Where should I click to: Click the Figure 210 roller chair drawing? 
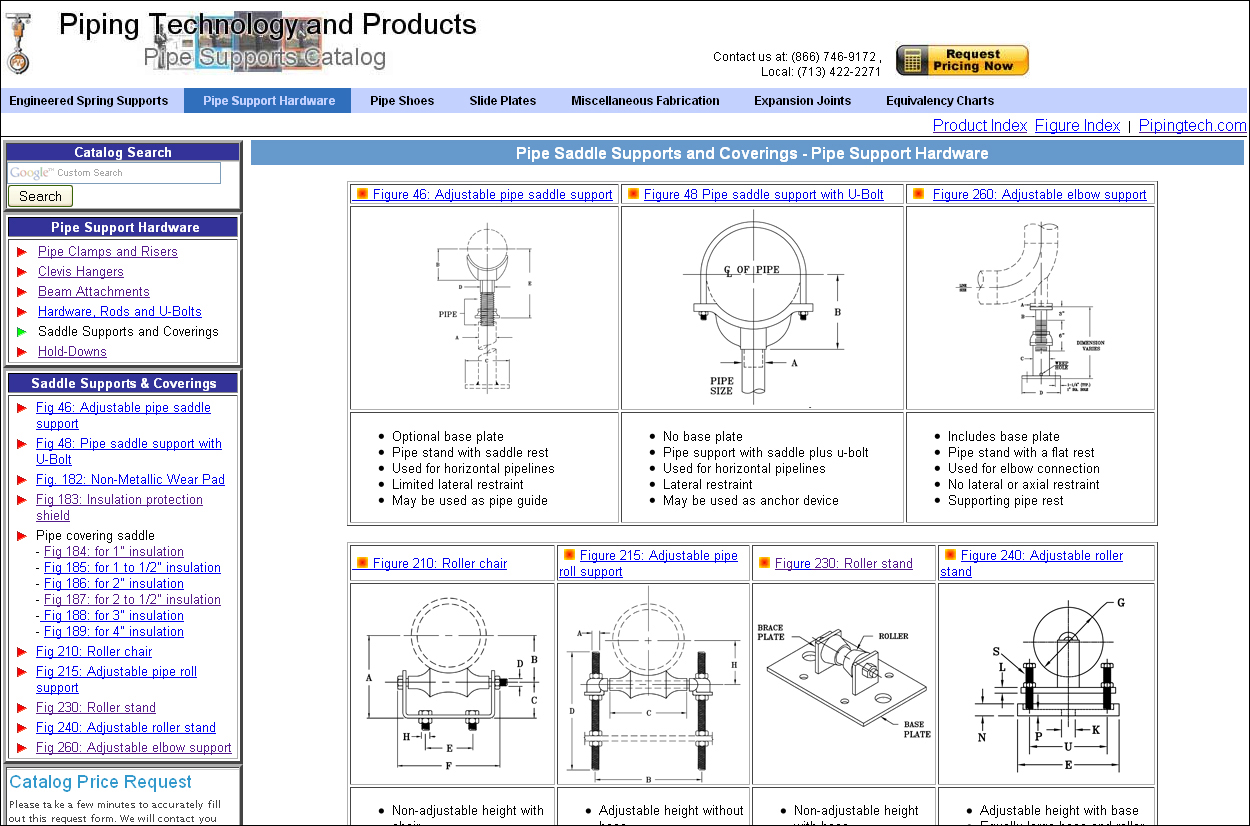pos(452,684)
